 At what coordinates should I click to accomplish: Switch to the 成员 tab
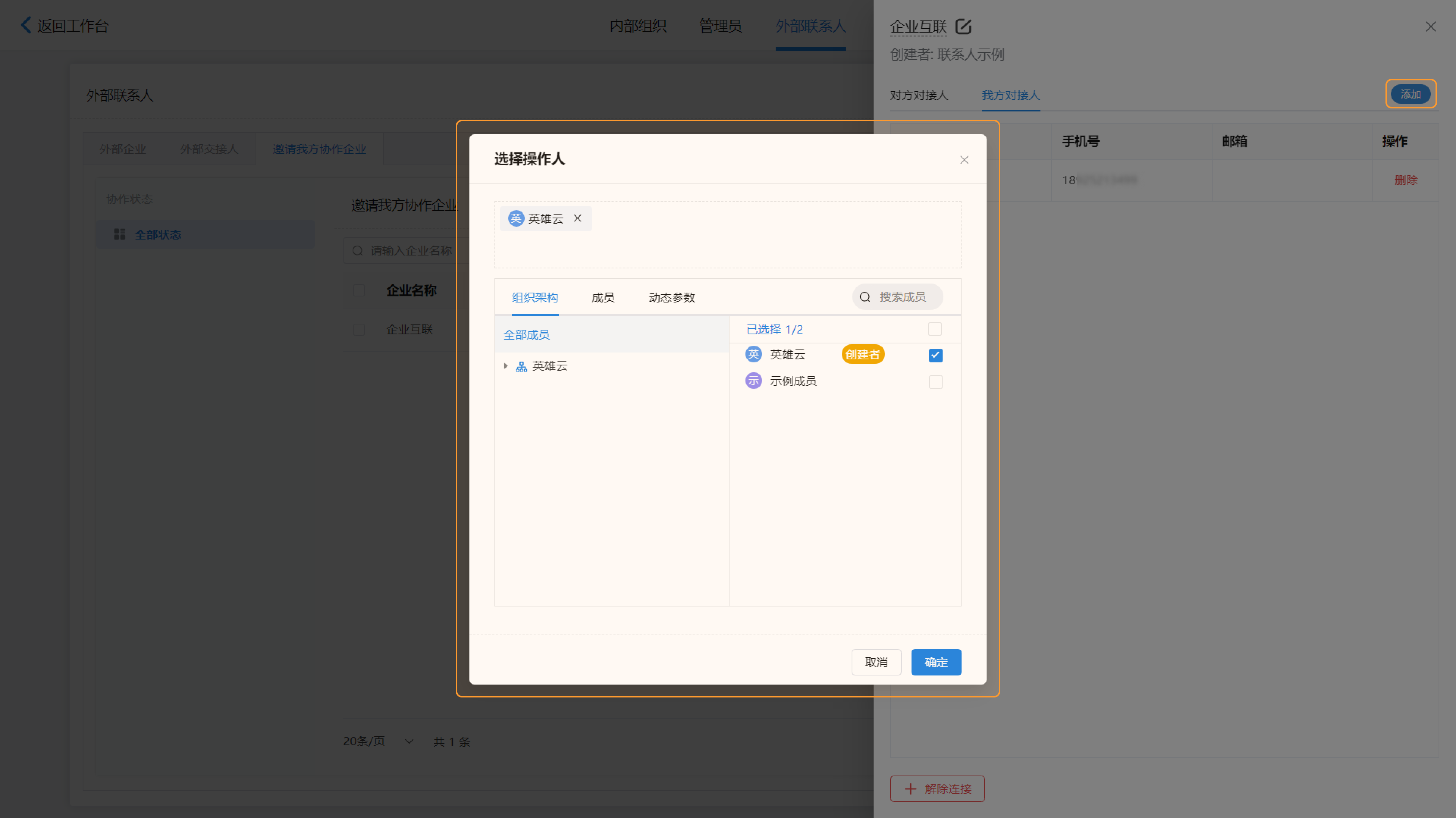(602, 297)
